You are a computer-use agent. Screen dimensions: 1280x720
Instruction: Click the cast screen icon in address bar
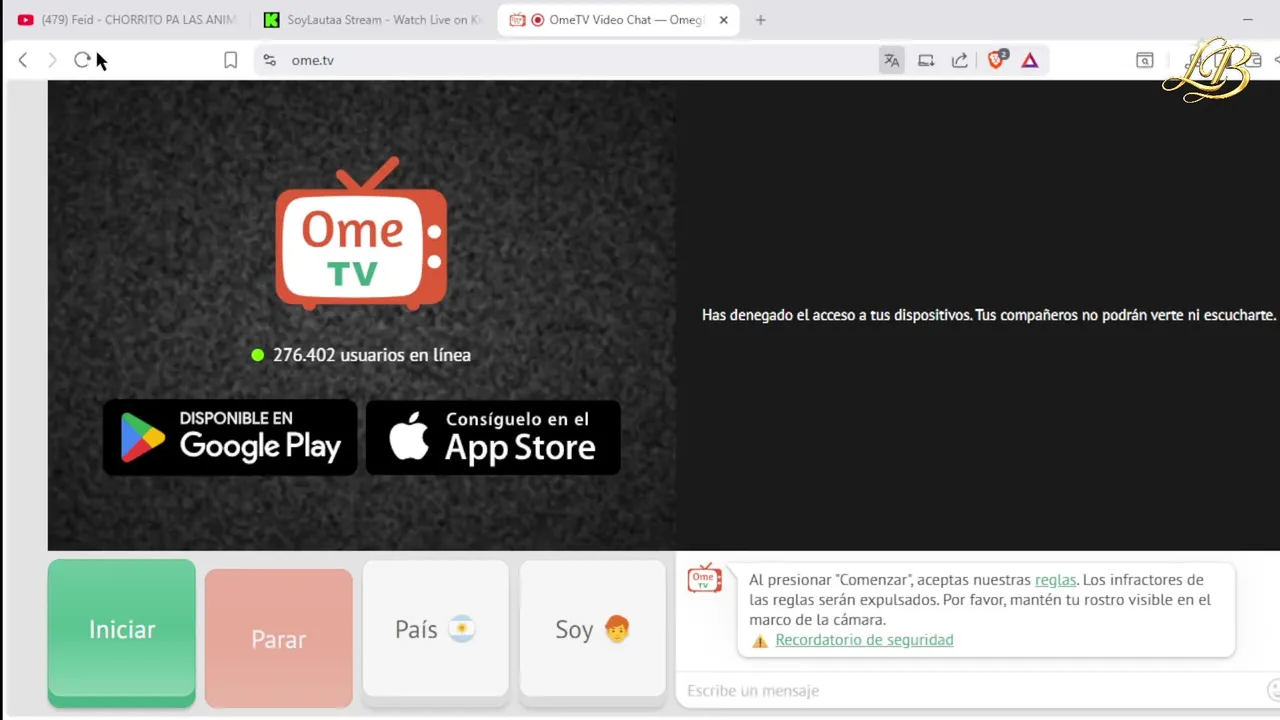[926, 60]
